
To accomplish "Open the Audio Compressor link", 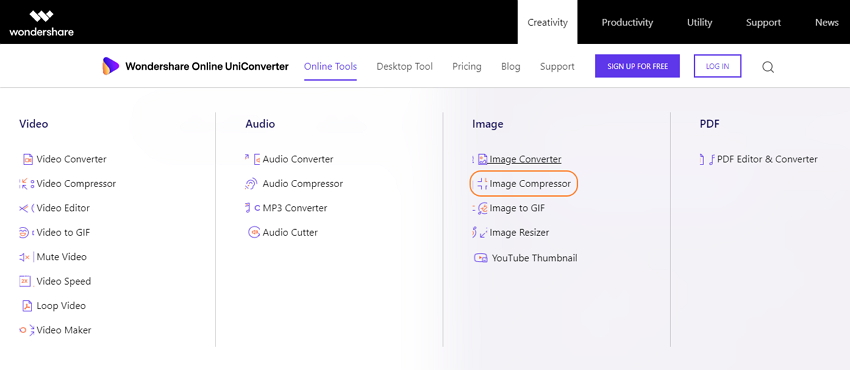I will pyautogui.click(x=303, y=184).
